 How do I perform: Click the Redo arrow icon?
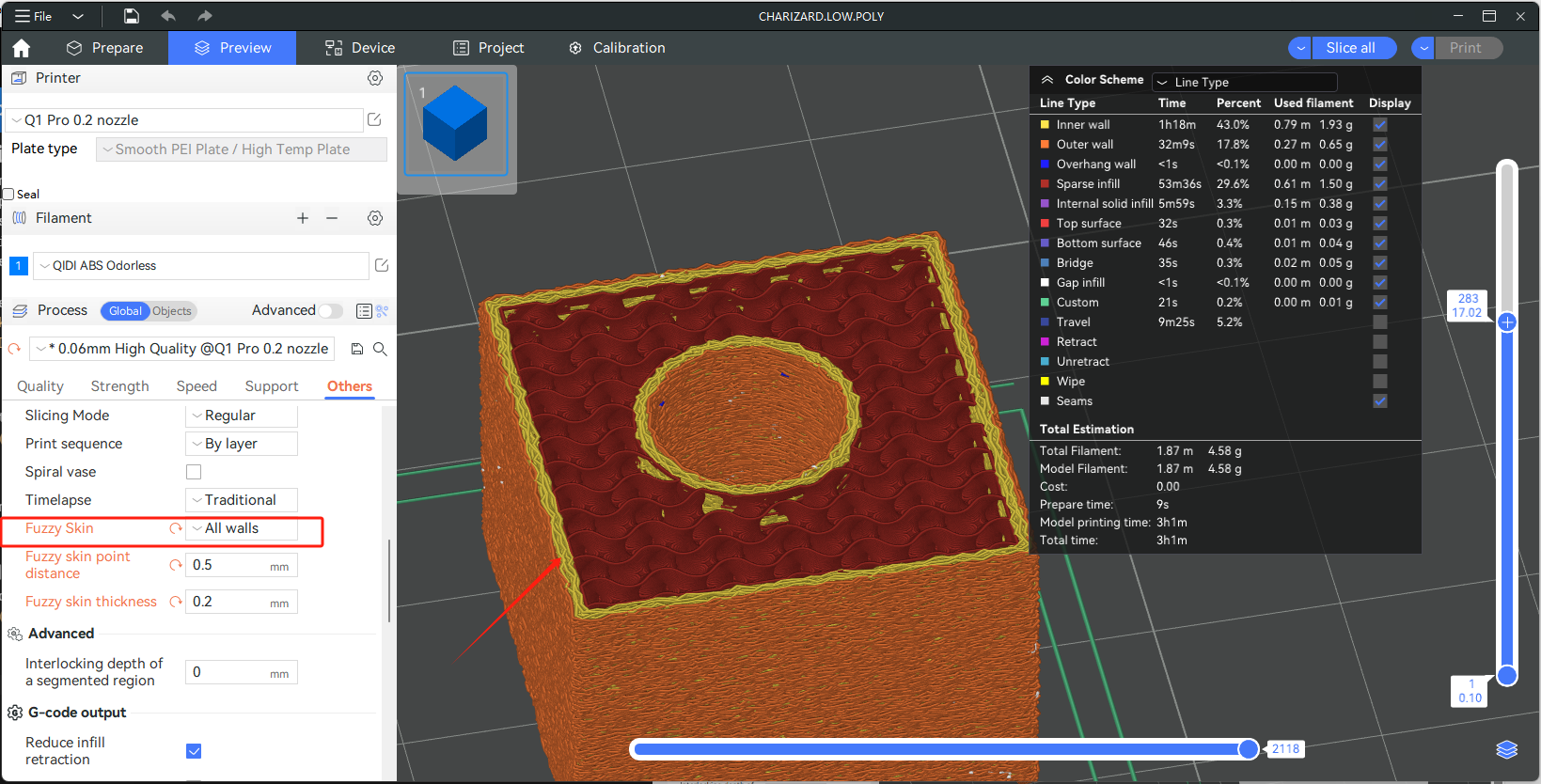click(205, 16)
